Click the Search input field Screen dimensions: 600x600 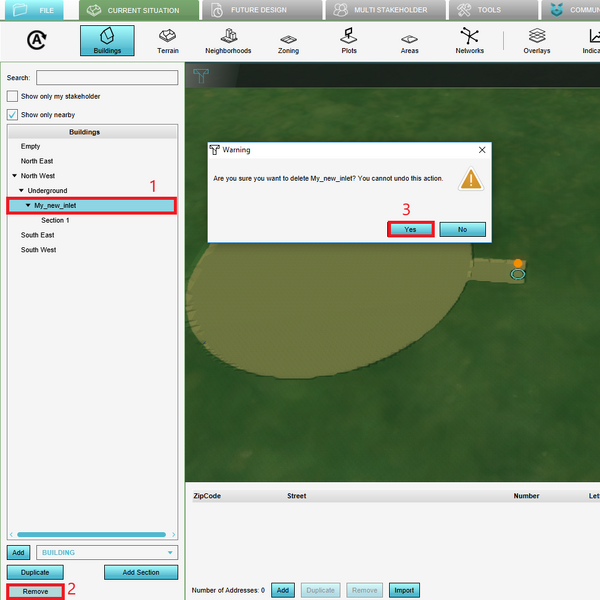pyautogui.click(x=106, y=77)
